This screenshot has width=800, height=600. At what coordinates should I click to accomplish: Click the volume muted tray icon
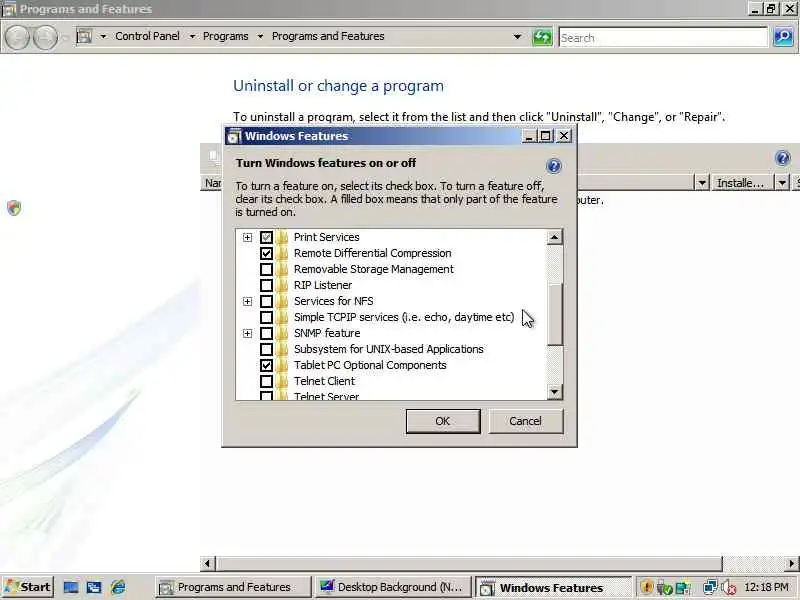pos(730,588)
